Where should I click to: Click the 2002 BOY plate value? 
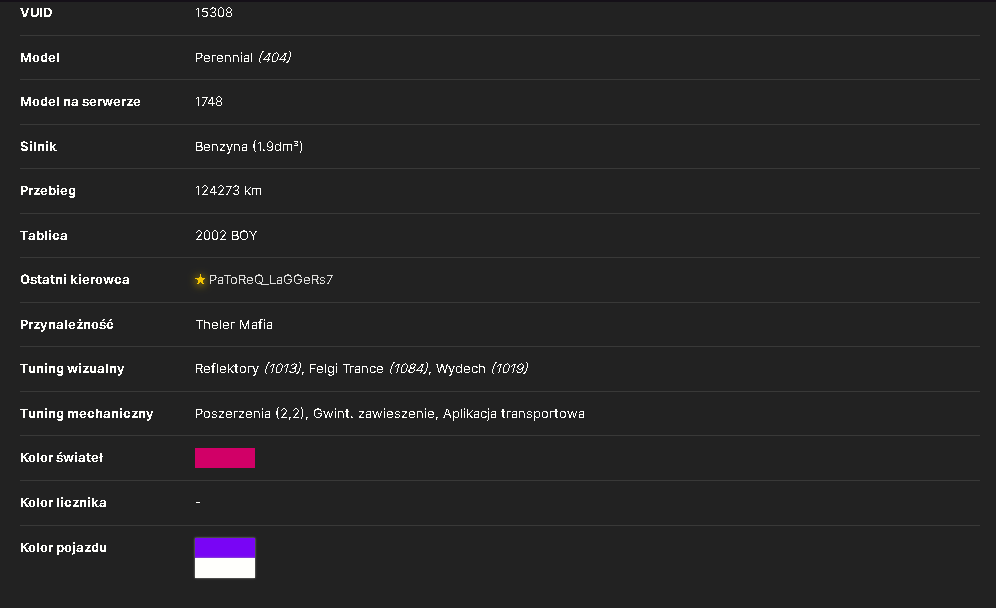point(226,236)
